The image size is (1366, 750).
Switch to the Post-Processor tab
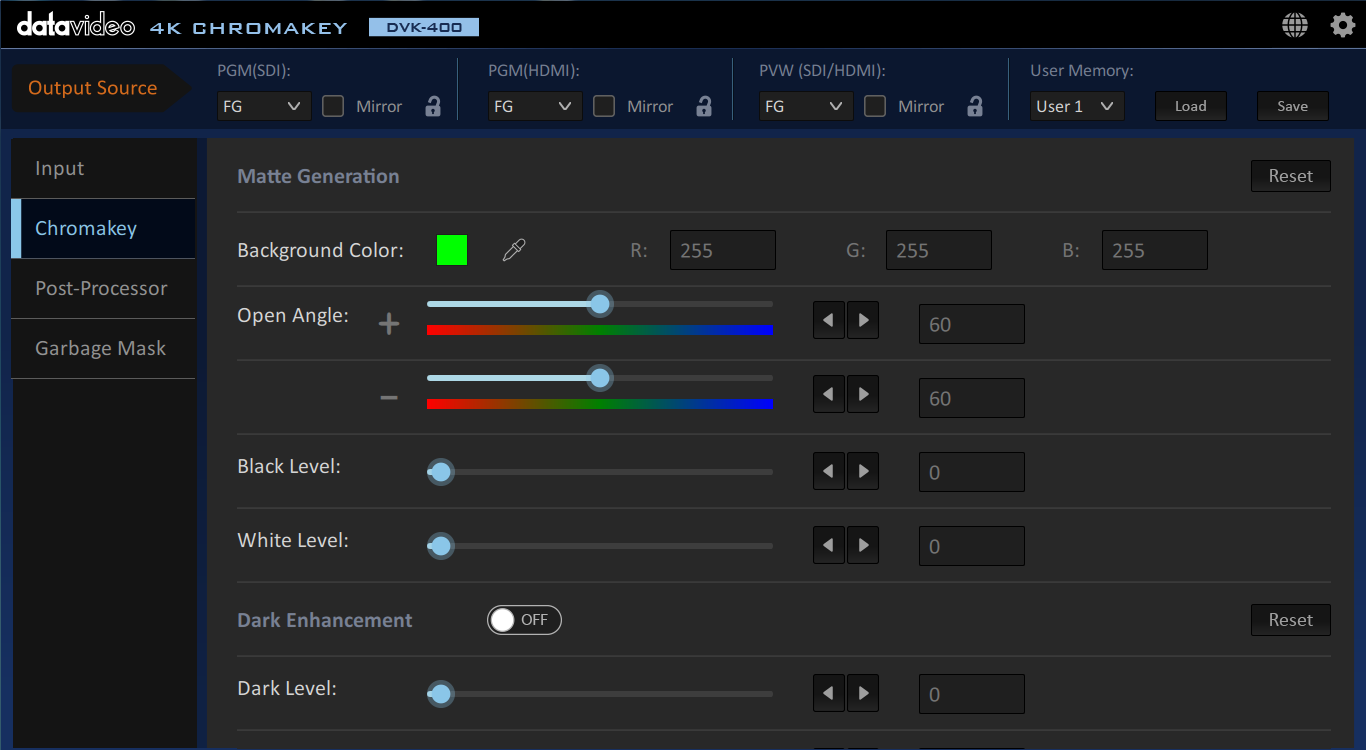[x=102, y=288]
